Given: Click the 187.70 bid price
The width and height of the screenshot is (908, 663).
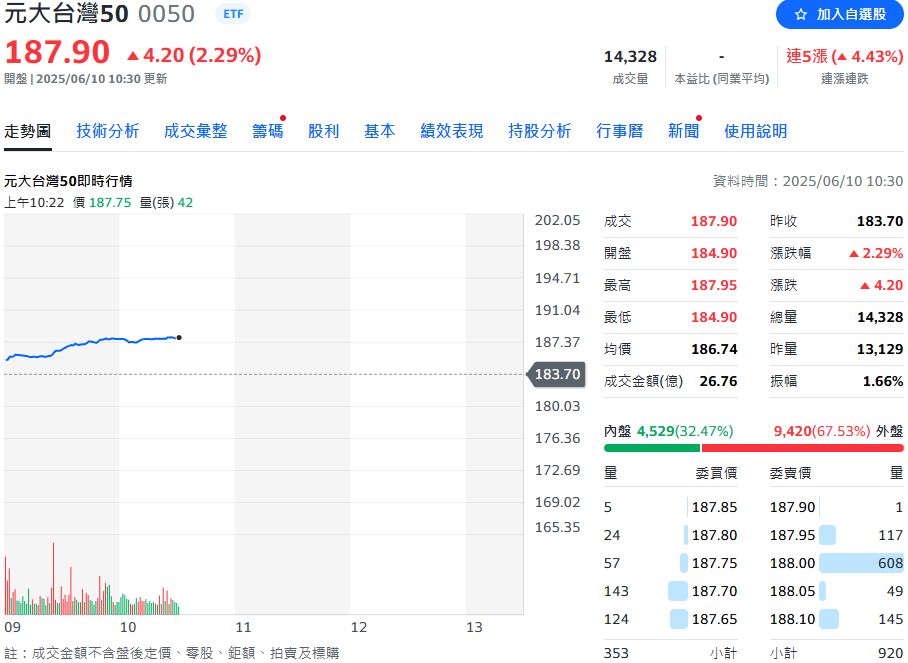Looking at the screenshot, I should pyautogui.click(x=715, y=591).
